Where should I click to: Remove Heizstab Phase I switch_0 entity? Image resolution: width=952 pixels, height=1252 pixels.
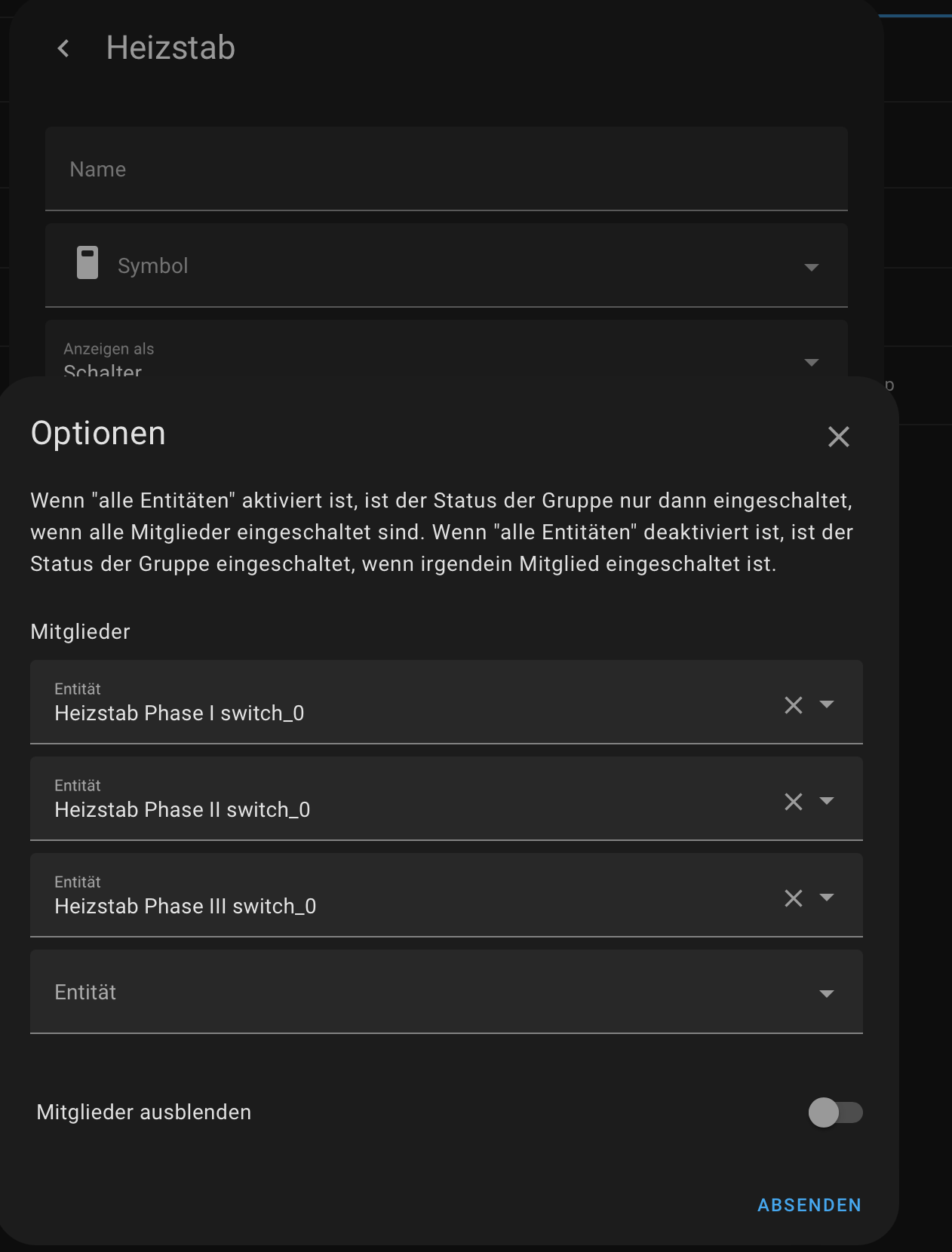(793, 705)
